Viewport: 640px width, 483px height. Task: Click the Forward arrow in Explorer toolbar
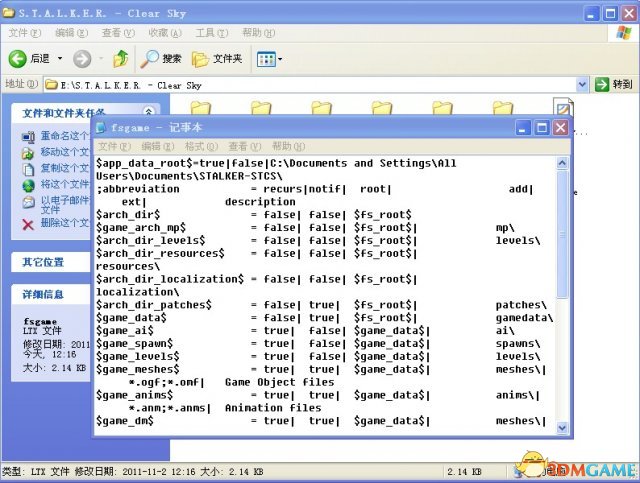[82, 59]
